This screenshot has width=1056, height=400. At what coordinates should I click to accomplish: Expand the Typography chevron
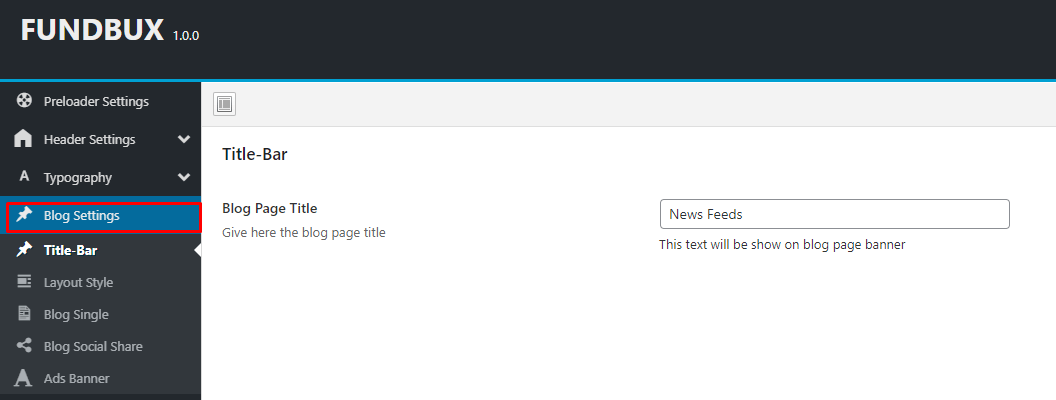[x=184, y=177]
